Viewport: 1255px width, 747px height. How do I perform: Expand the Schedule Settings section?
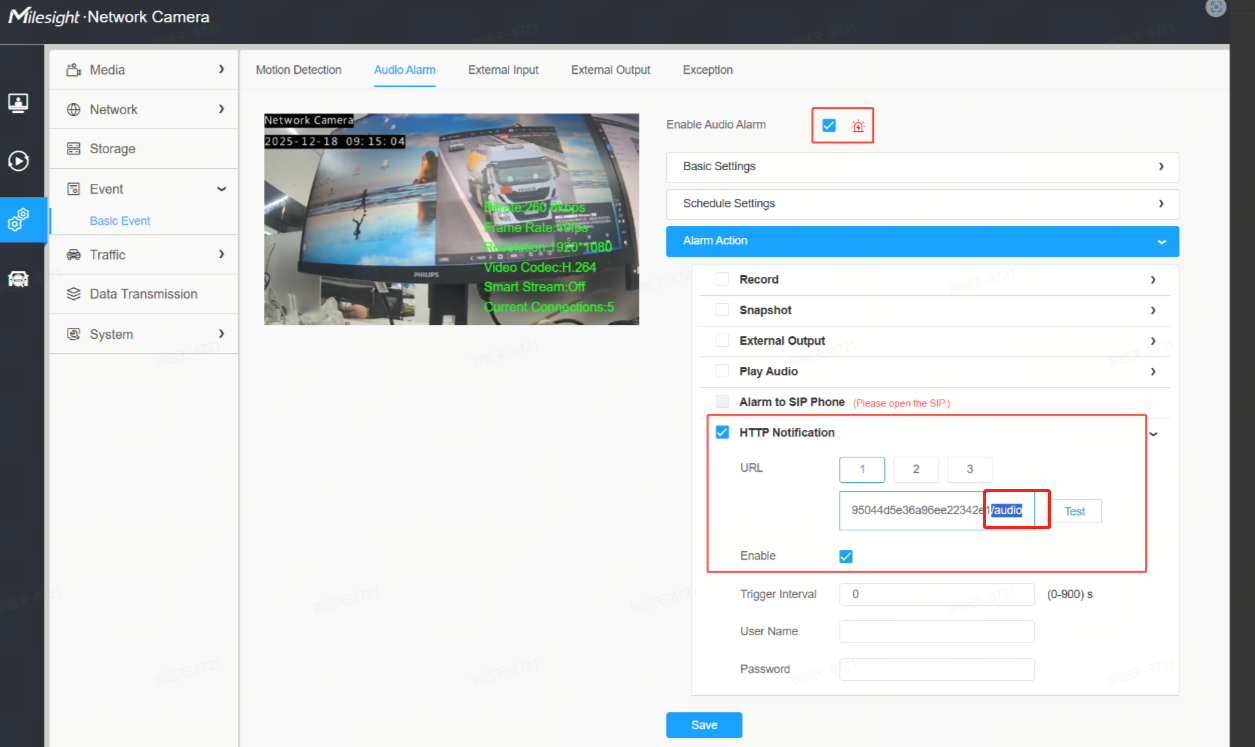click(923, 204)
